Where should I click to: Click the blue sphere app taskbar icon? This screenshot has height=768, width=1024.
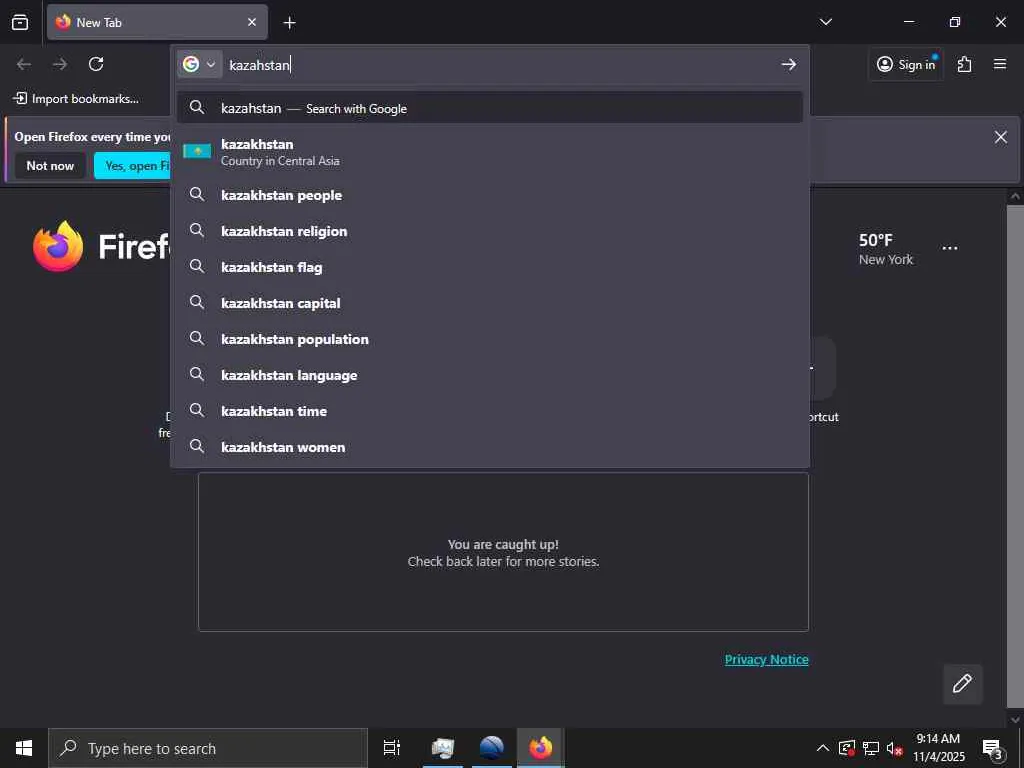(491, 748)
